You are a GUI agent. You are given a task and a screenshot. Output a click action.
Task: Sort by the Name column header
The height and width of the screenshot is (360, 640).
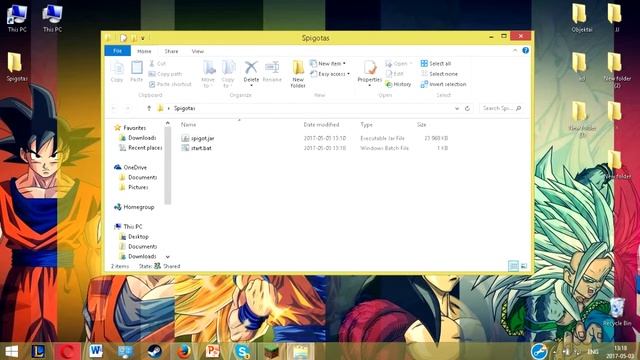click(x=188, y=124)
